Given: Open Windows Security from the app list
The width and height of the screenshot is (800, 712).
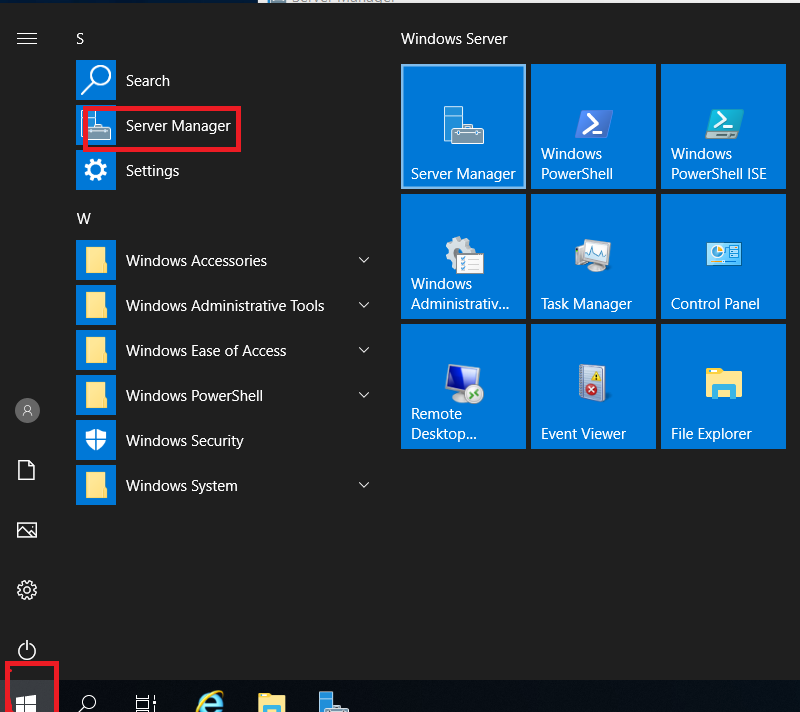Looking at the screenshot, I should tap(224, 440).
